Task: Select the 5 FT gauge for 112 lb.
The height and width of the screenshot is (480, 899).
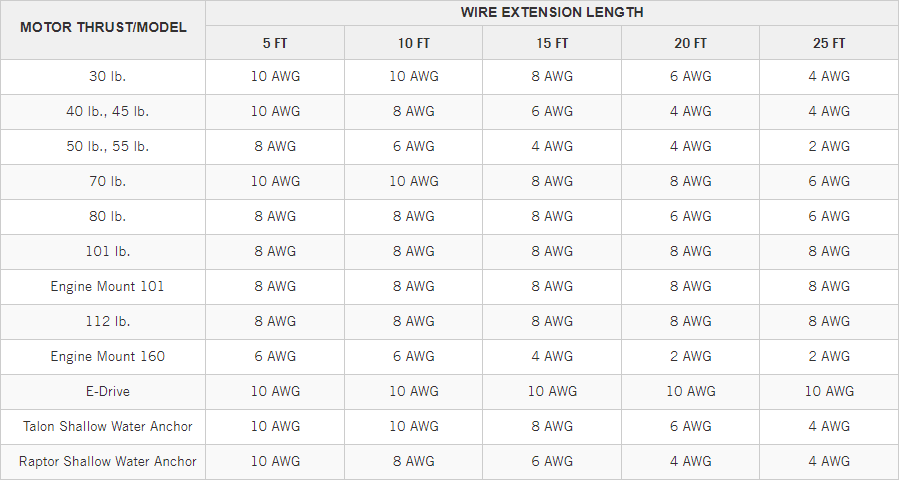Action: pyautogui.click(x=275, y=322)
